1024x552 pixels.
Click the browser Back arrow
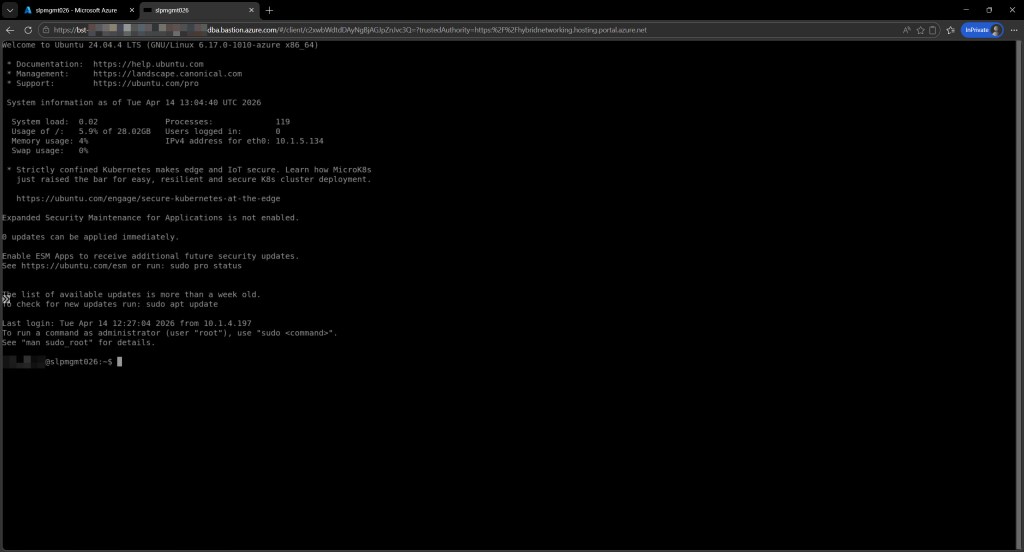[x=10, y=30]
